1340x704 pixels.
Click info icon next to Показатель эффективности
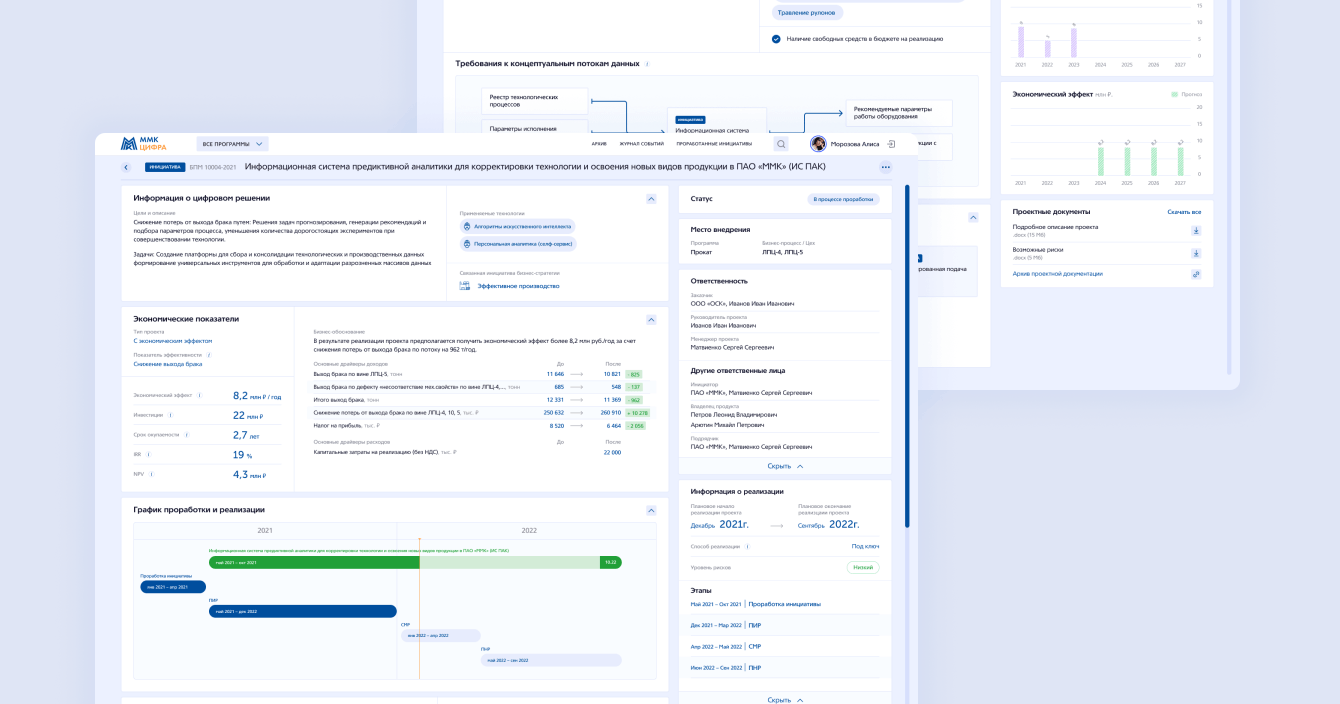[209, 355]
